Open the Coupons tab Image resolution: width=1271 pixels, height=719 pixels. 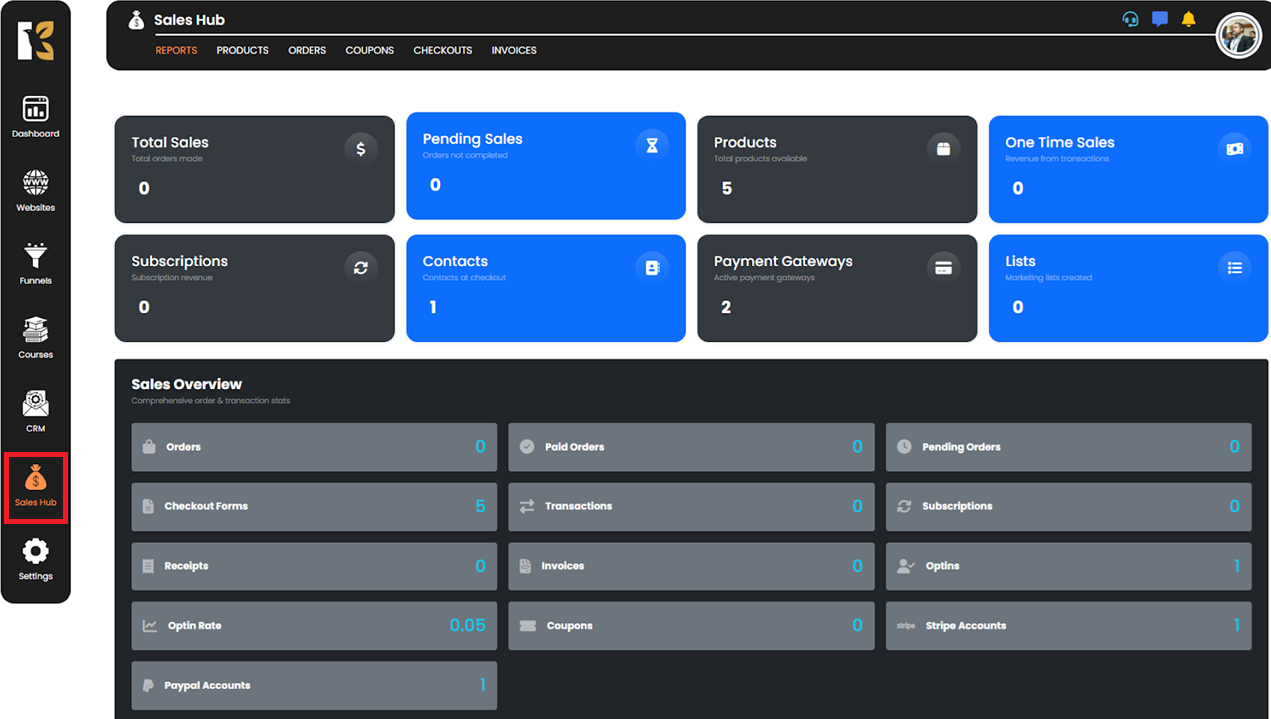(369, 50)
